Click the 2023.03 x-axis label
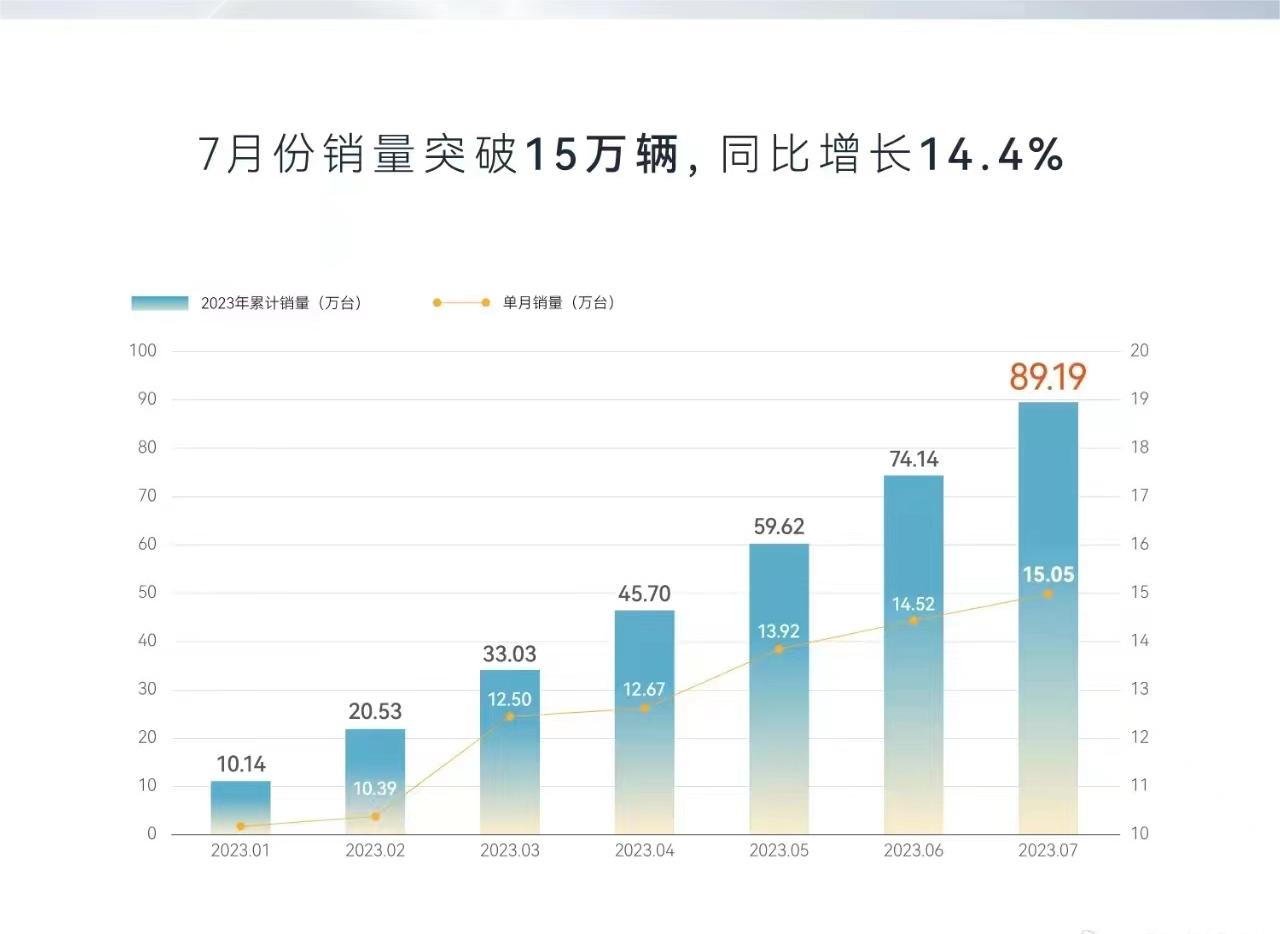This screenshot has height=934, width=1280. [509, 851]
